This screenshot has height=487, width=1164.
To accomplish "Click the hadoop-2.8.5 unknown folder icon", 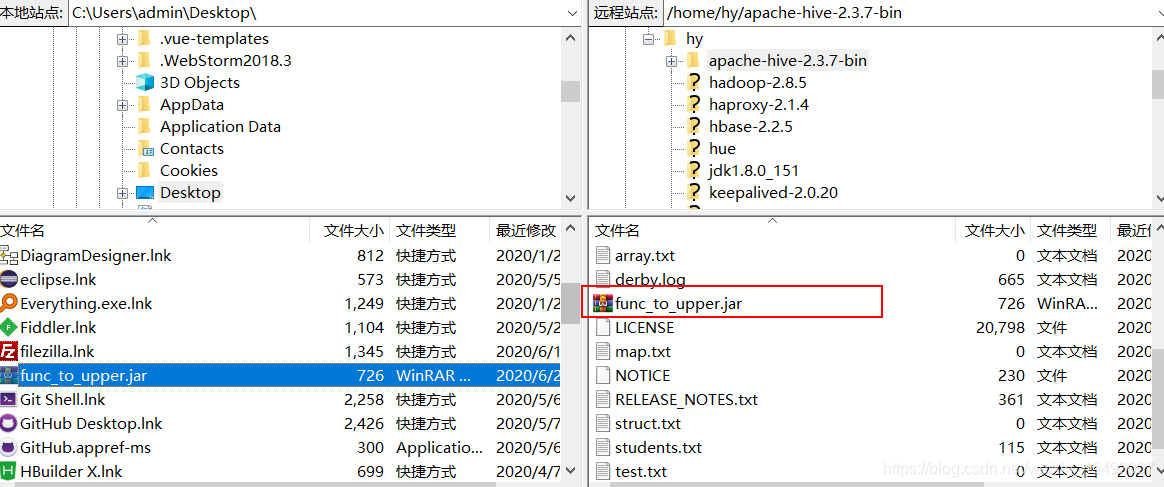I will click(694, 82).
